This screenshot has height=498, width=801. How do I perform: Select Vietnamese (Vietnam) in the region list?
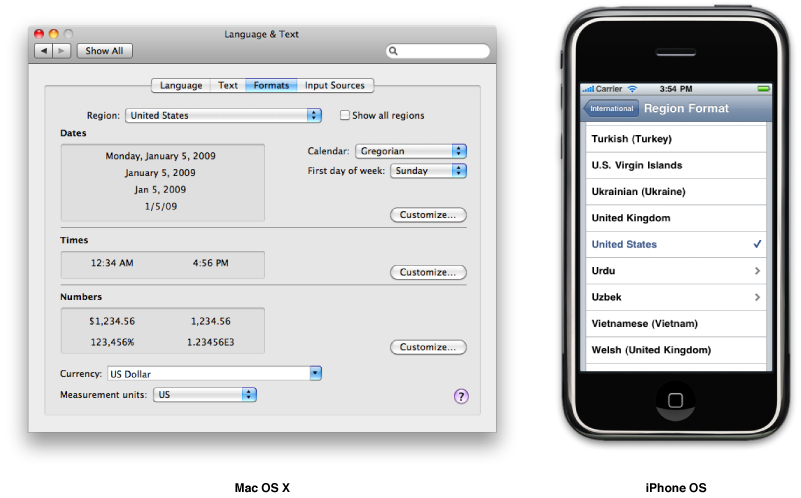click(x=676, y=324)
